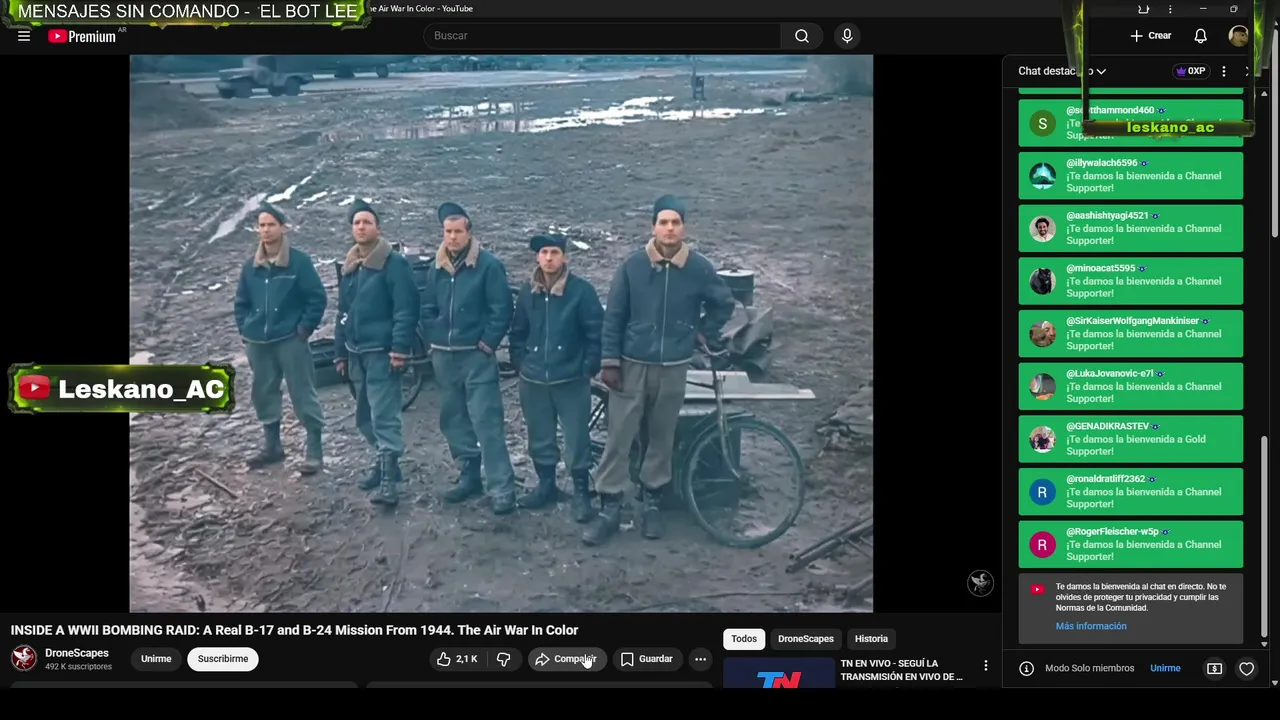Select the Todos filter chip

744,639
